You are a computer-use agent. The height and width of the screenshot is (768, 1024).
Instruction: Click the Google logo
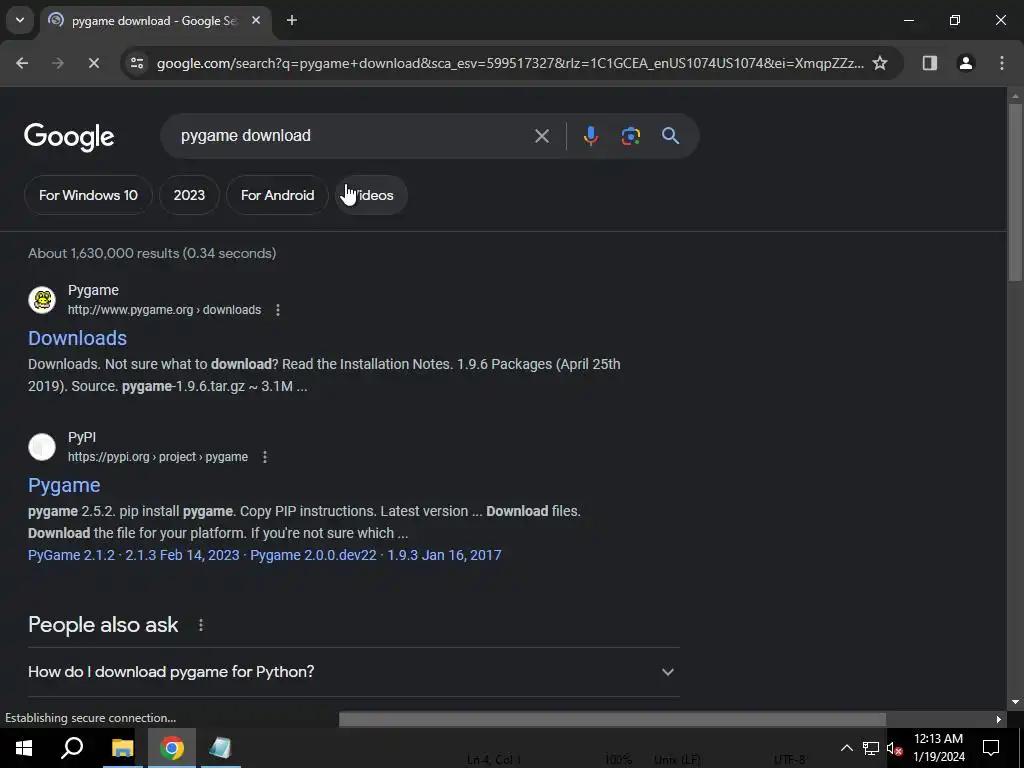[69, 136]
